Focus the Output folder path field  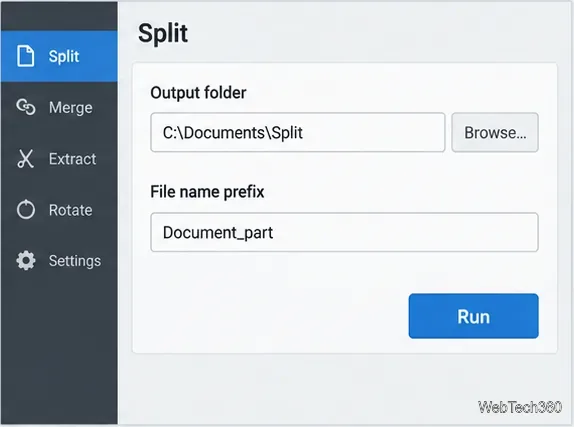tap(298, 132)
